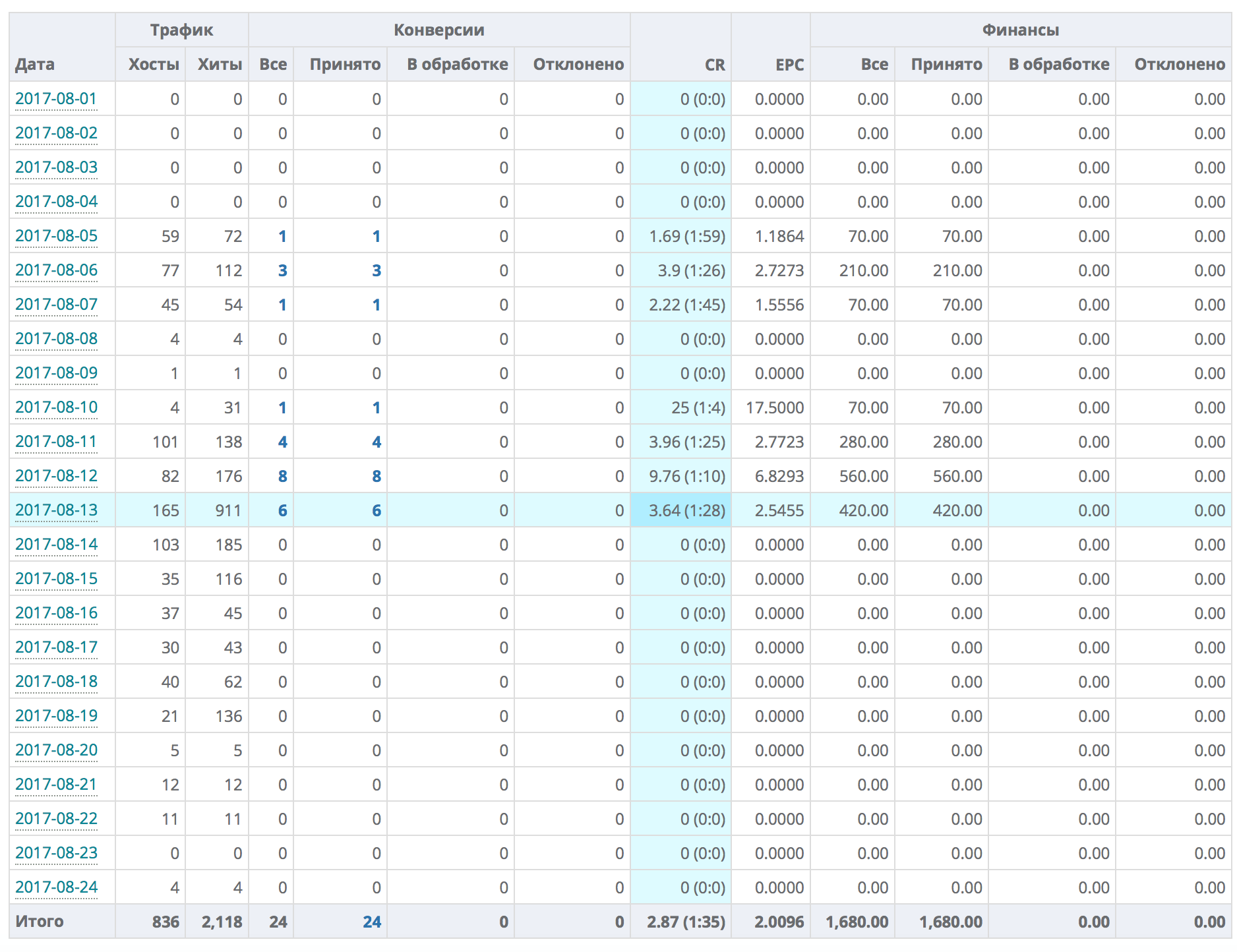Open the 2017-08-06 date link
Viewport: 1237px width, 952px height.
56,270
